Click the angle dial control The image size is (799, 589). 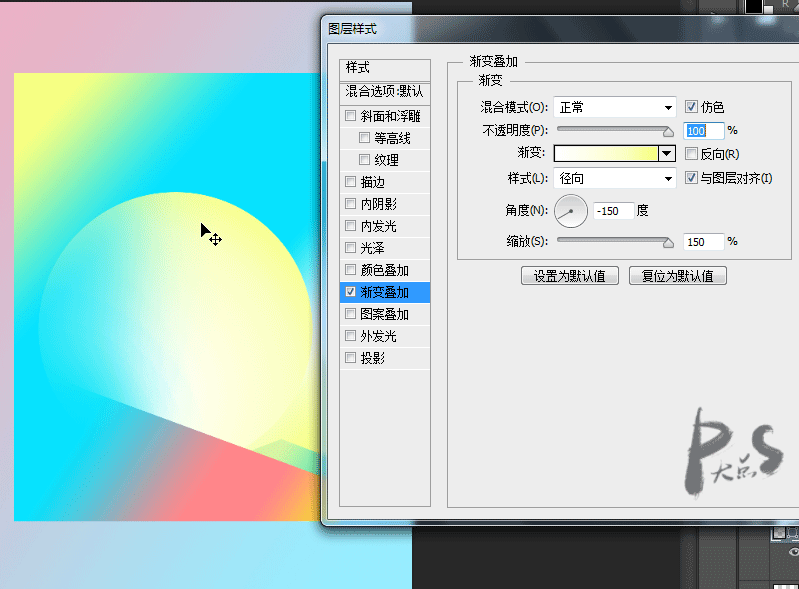pyautogui.click(x=571, y=211)
